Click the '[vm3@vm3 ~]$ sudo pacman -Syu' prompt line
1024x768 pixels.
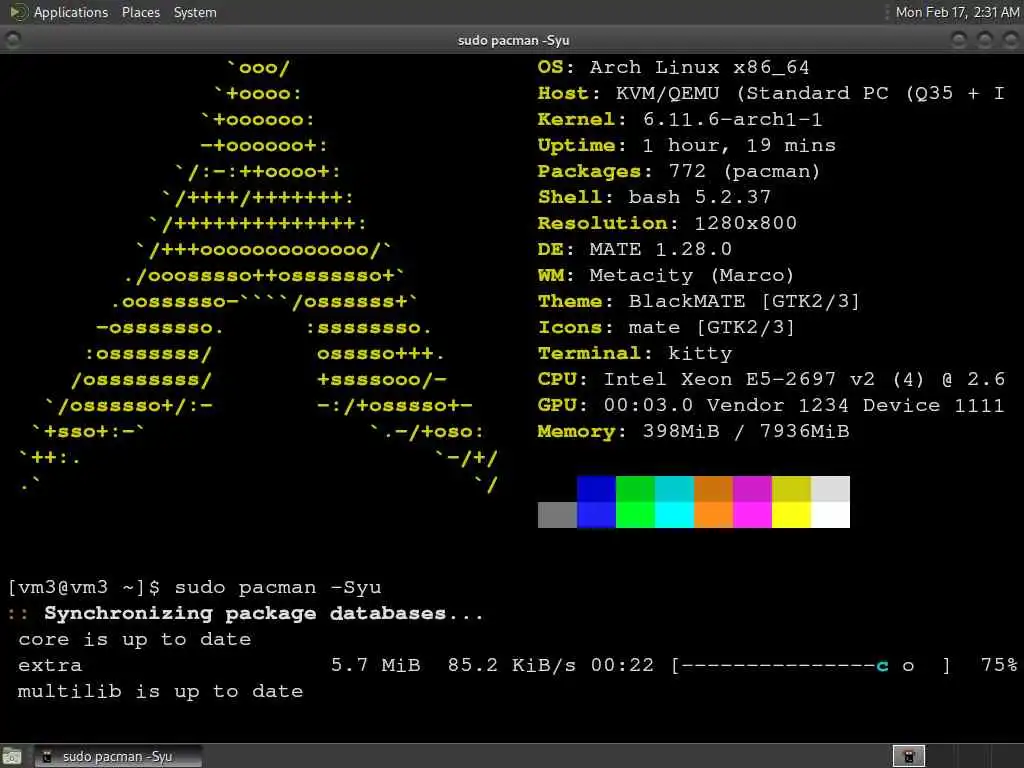194,588
